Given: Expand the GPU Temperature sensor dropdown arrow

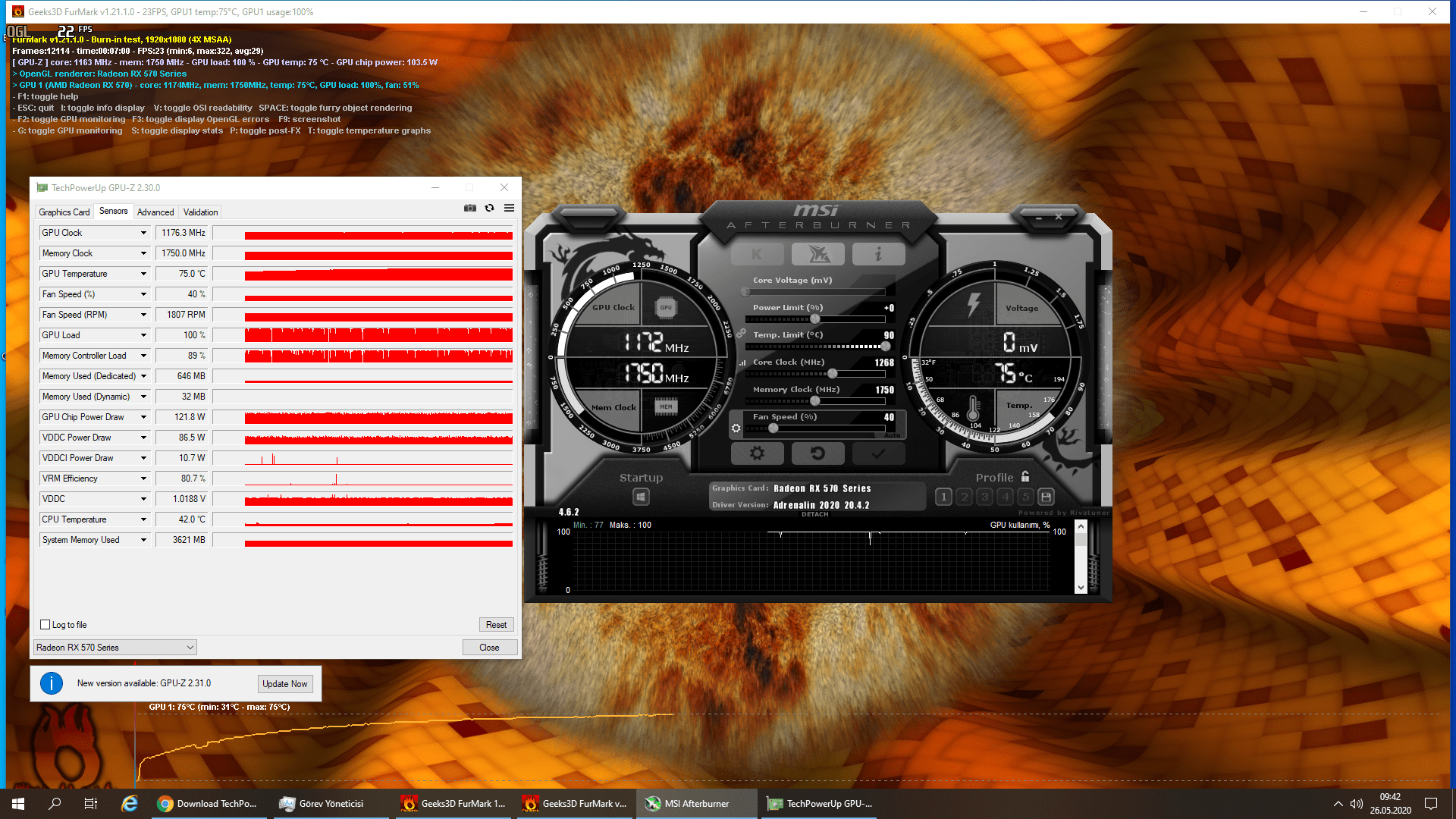Looking at the screenshot, I should click(x=143, y=274).
